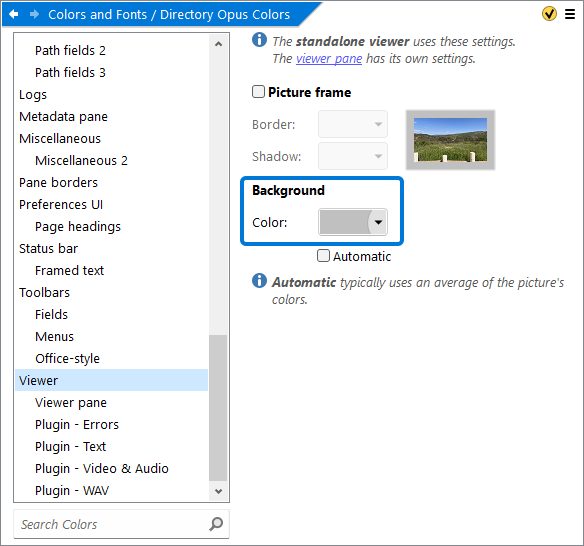Expand the Background Color dropdown arrow

(378, 222)
